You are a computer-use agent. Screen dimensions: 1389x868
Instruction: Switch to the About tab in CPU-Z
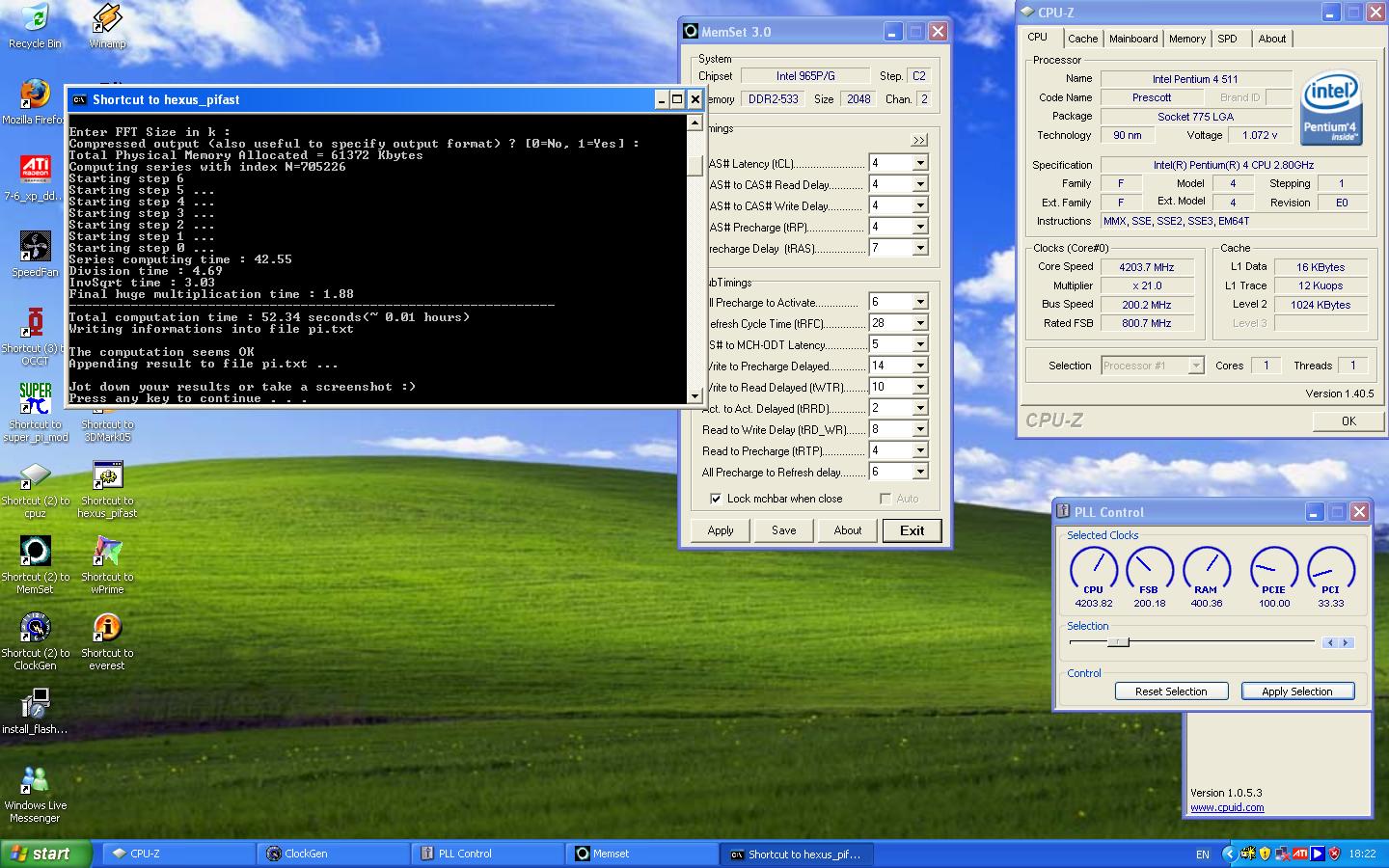pos(1272,39)
